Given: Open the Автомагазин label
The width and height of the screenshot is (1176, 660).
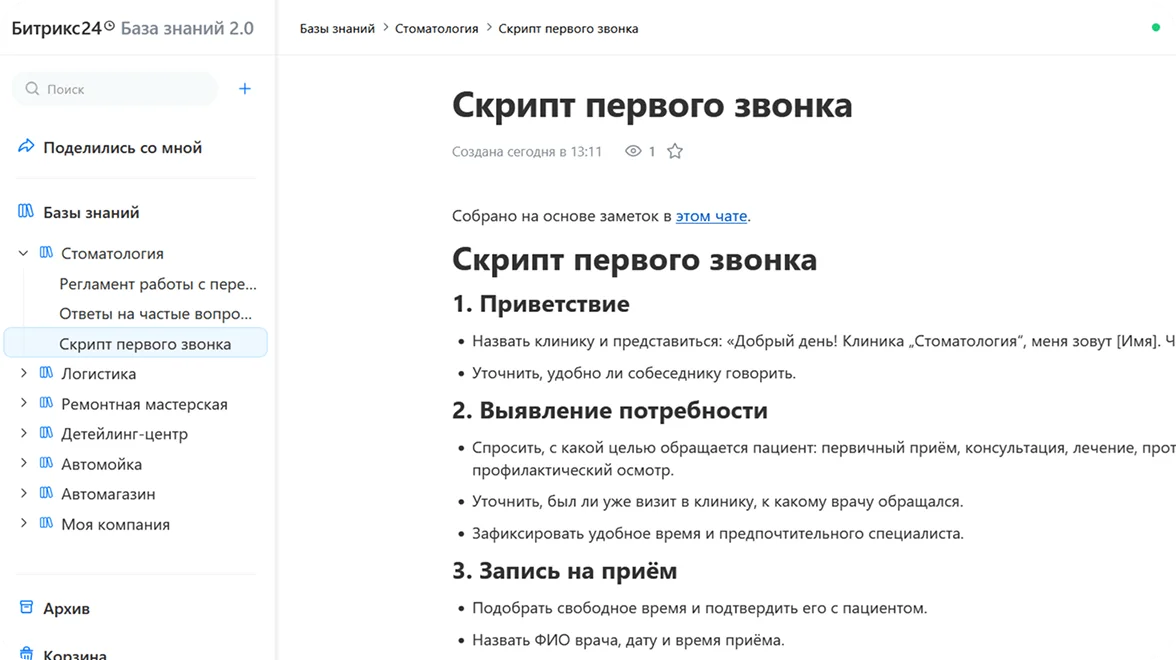Looking at the screenshot, I should click(x=108, y=494).
